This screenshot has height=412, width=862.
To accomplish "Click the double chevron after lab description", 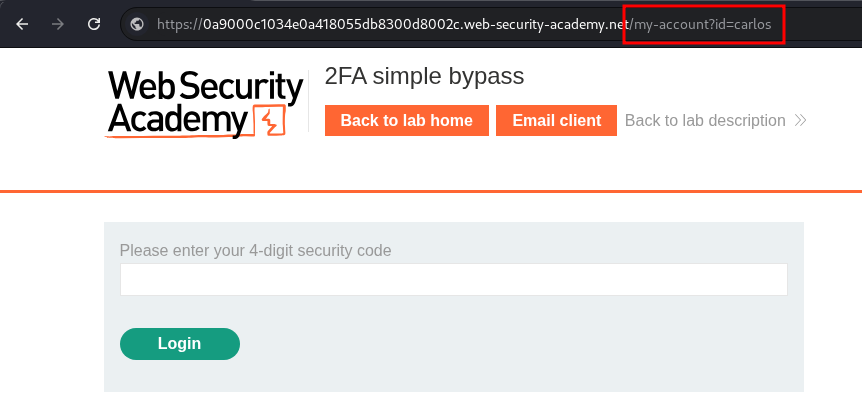I will 799,121.
